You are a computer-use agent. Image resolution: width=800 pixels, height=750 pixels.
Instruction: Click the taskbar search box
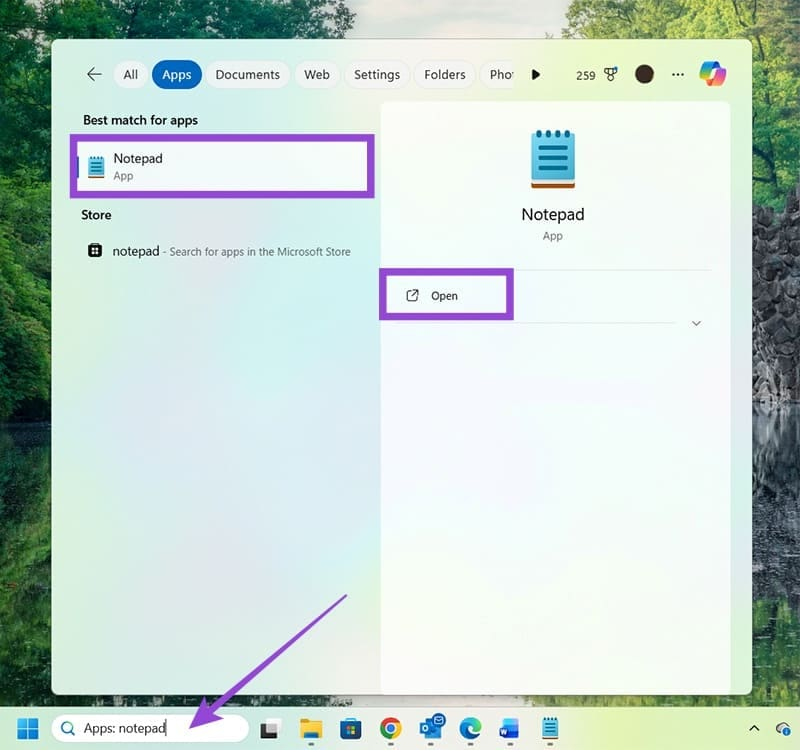150,728
